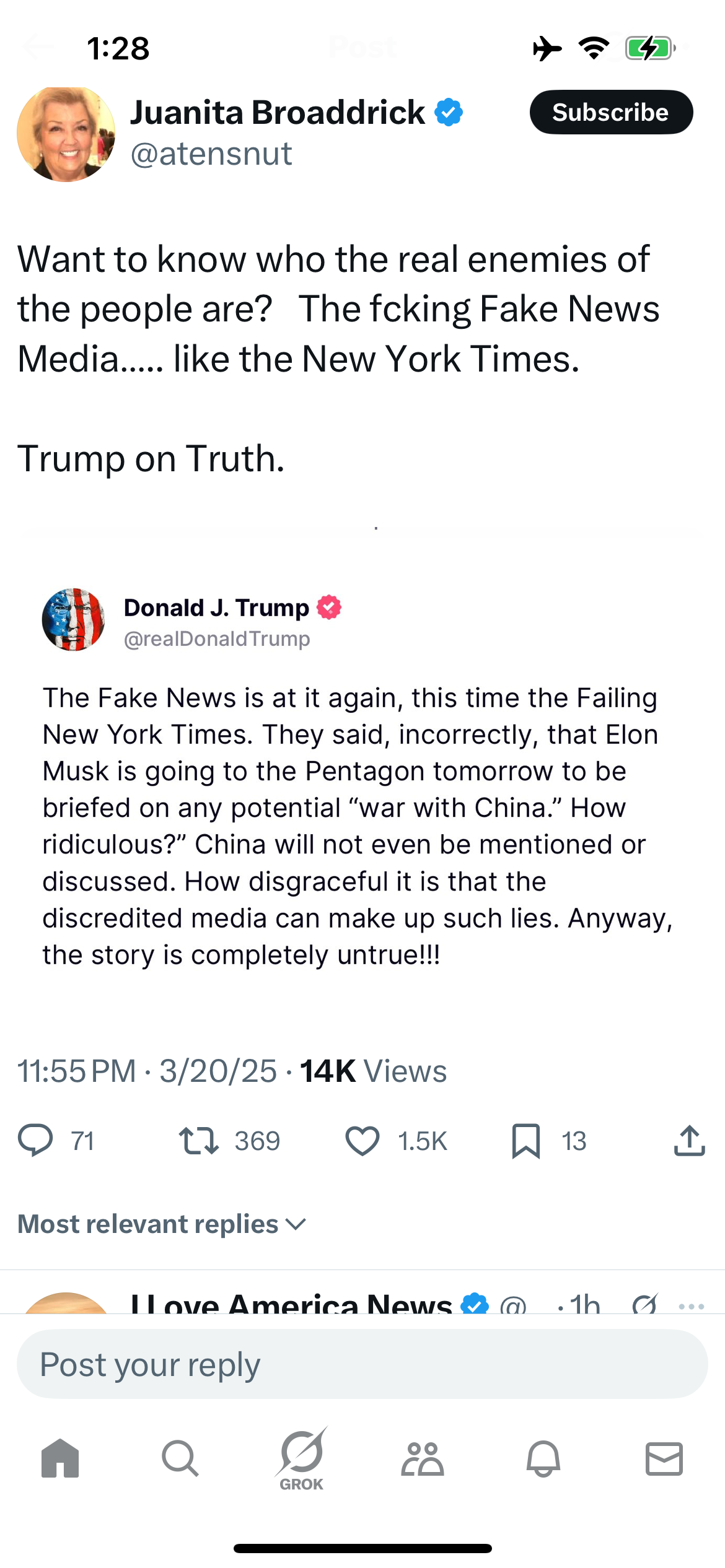Open the Search magnifier tab
725x1568 pixels.
coord(180,1458)
